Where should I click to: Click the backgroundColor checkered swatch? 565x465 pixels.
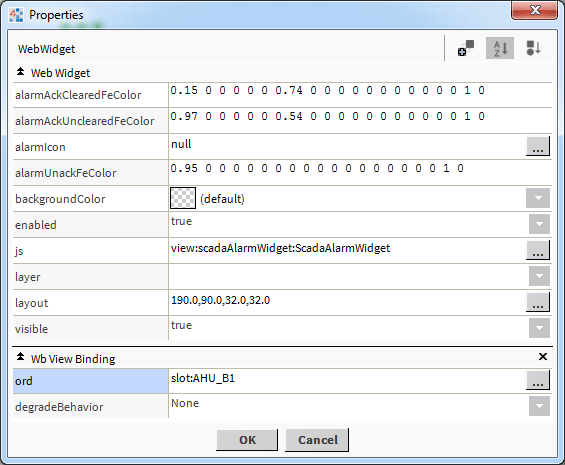point(183,198)
